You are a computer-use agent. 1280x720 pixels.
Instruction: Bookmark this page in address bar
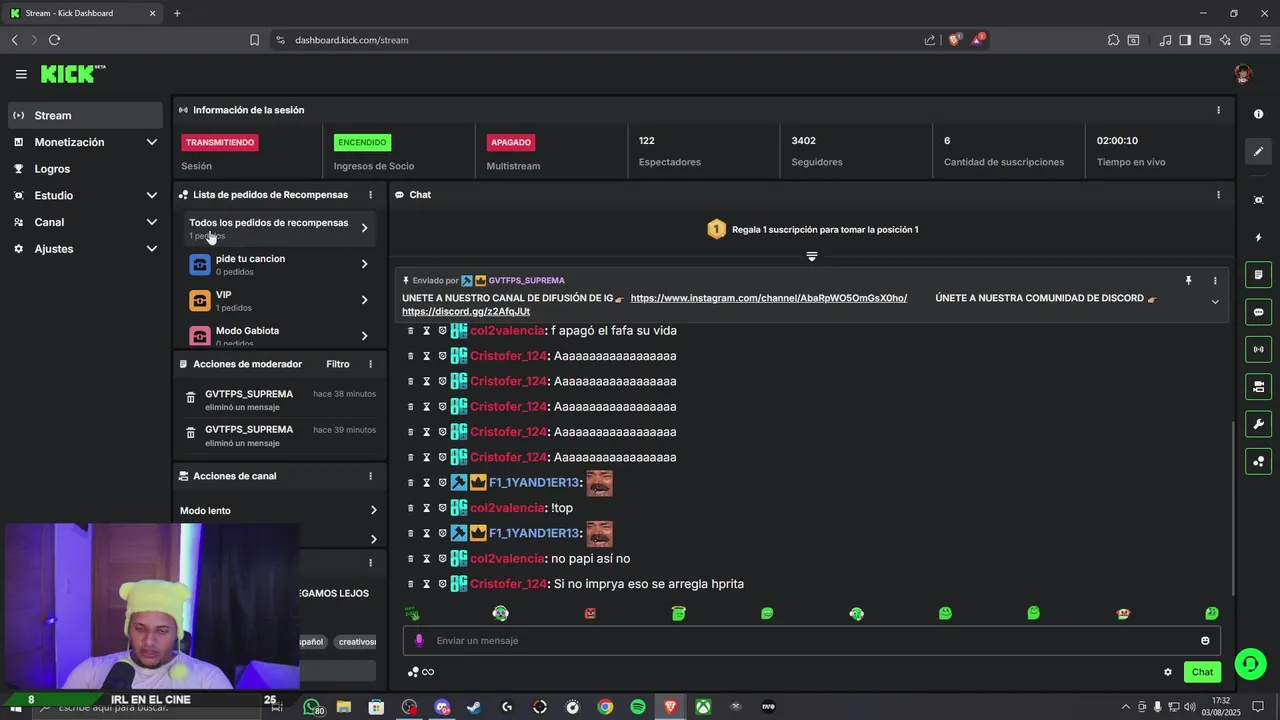click(x=254, y=40)
